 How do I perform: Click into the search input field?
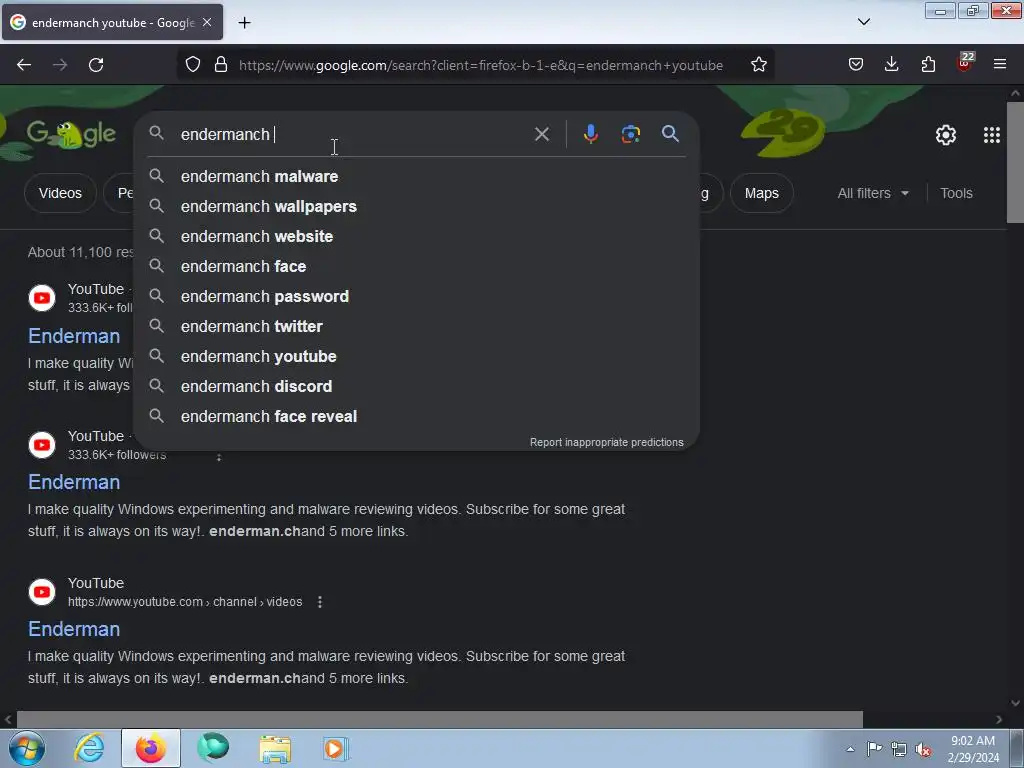pos(353,134)
